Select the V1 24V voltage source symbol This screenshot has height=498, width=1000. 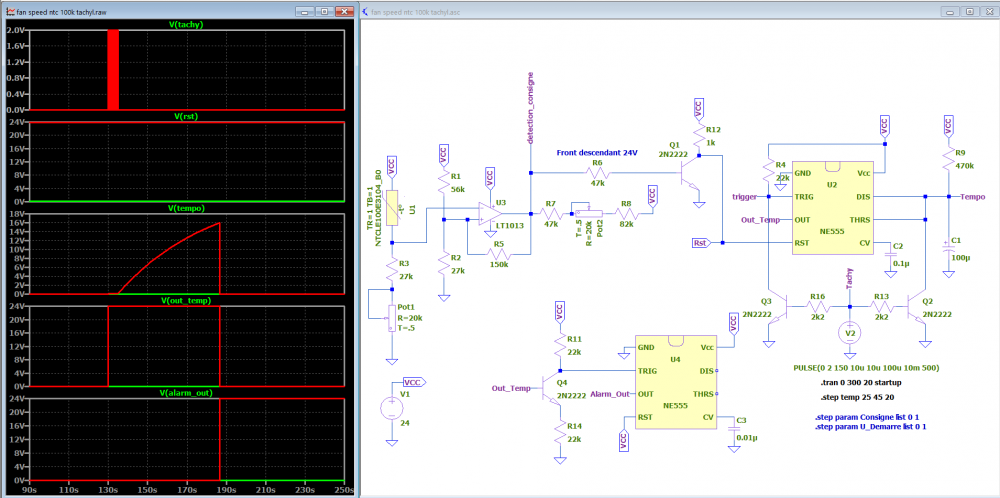point(393,407)
